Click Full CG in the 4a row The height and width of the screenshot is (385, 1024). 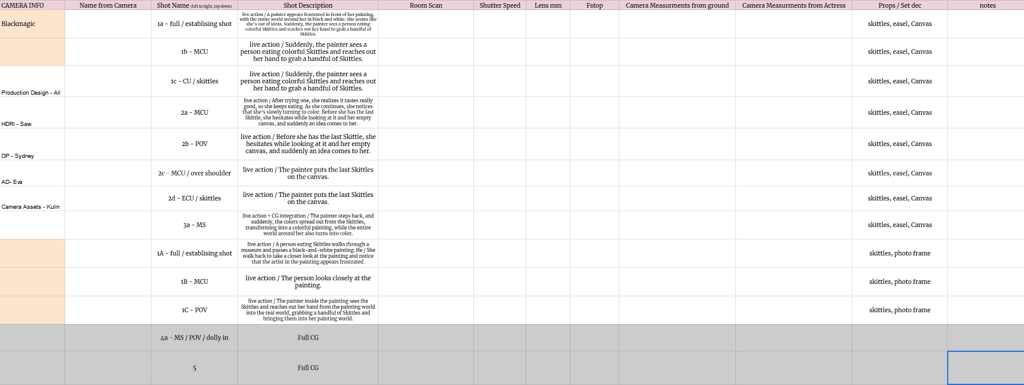308,338
